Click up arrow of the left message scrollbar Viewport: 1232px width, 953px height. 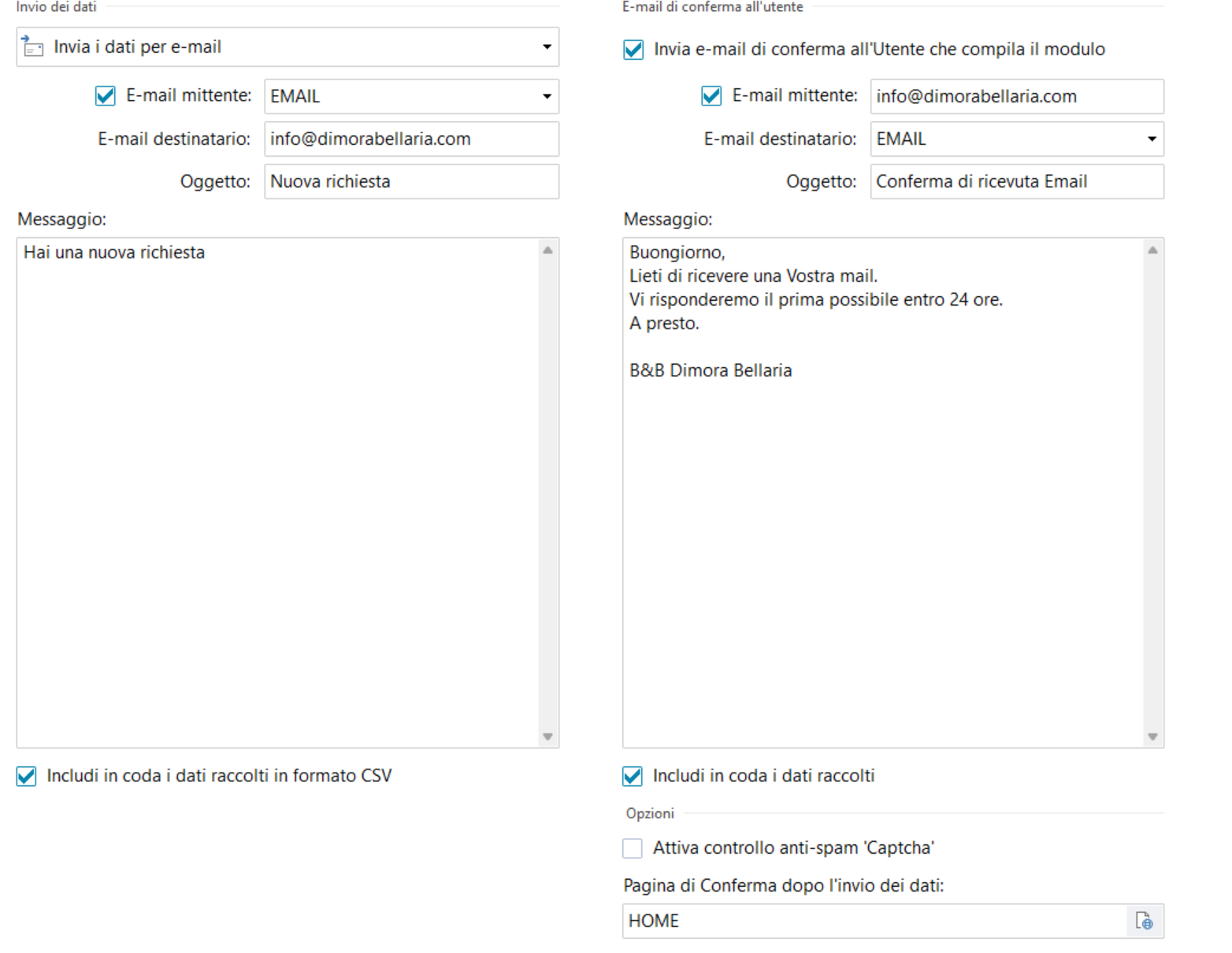(x=548, y=250)
